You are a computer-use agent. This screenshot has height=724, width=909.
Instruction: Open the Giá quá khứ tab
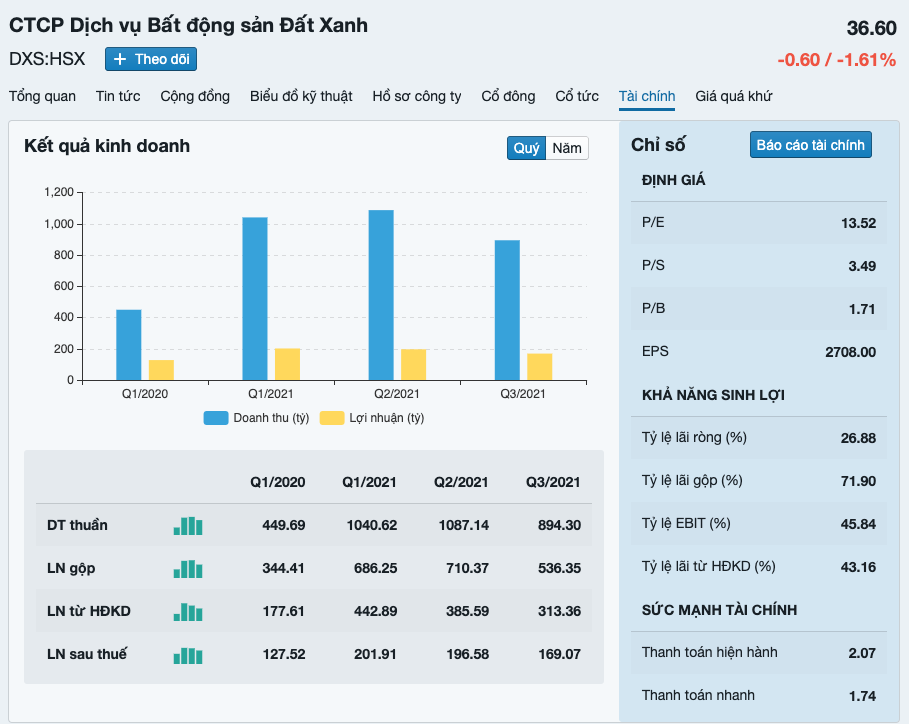733,96
